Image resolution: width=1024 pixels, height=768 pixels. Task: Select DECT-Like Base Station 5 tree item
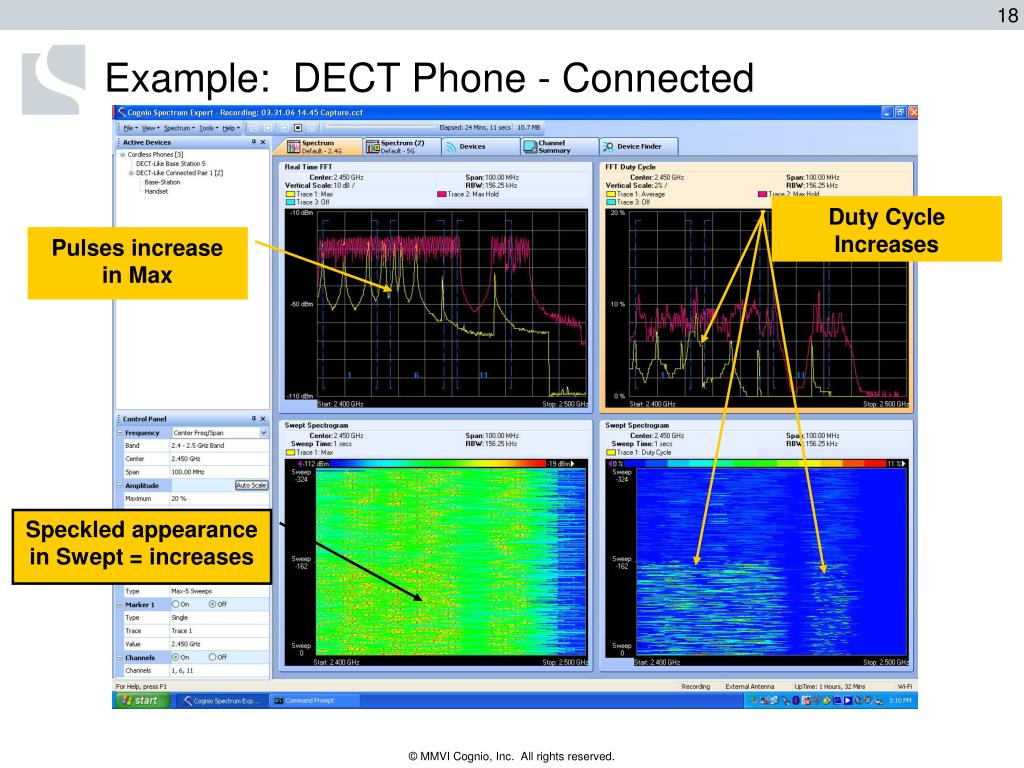[x=170, y=164]
